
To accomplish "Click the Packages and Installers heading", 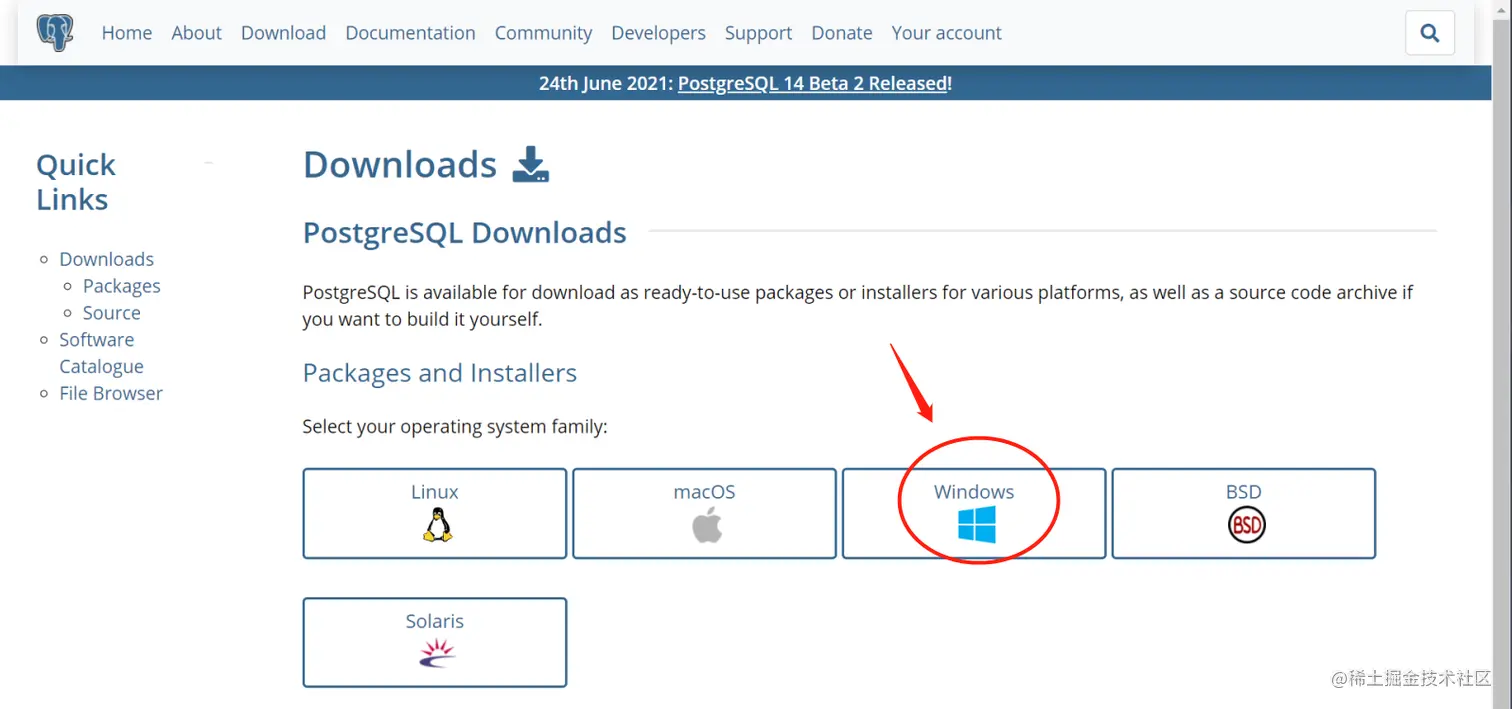I will click(x=440, y=373).
